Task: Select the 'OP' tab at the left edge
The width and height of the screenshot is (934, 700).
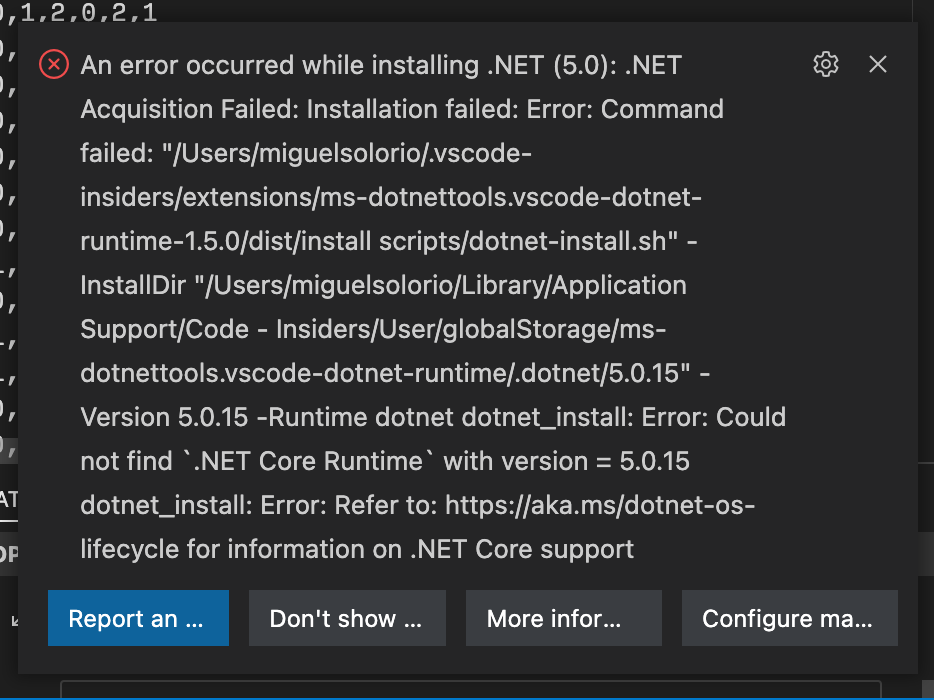Action: pos(10,551)
